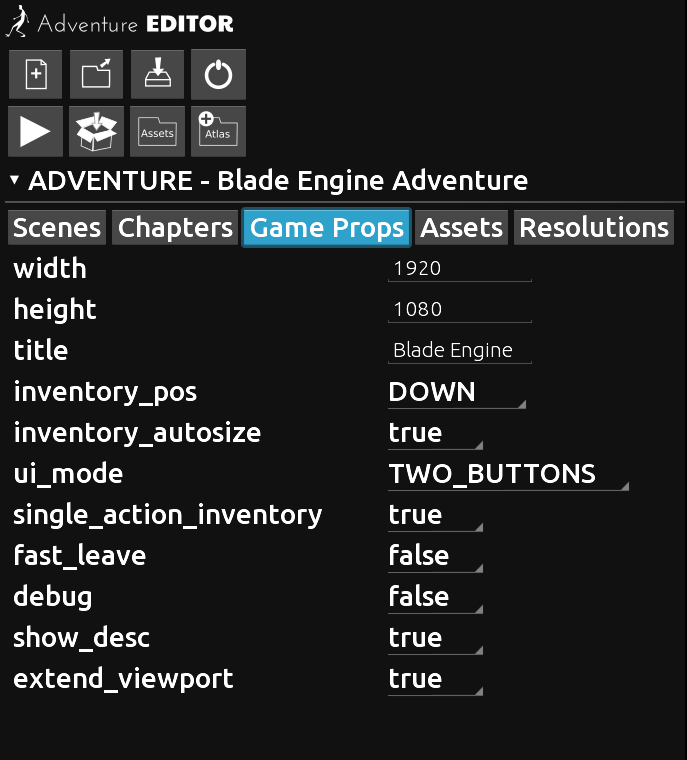Image resolution: width=687 pixels, height=760 pixels.
Task: Collapse the ADVENTURE section triangle
Action: (x=15, y=181)
